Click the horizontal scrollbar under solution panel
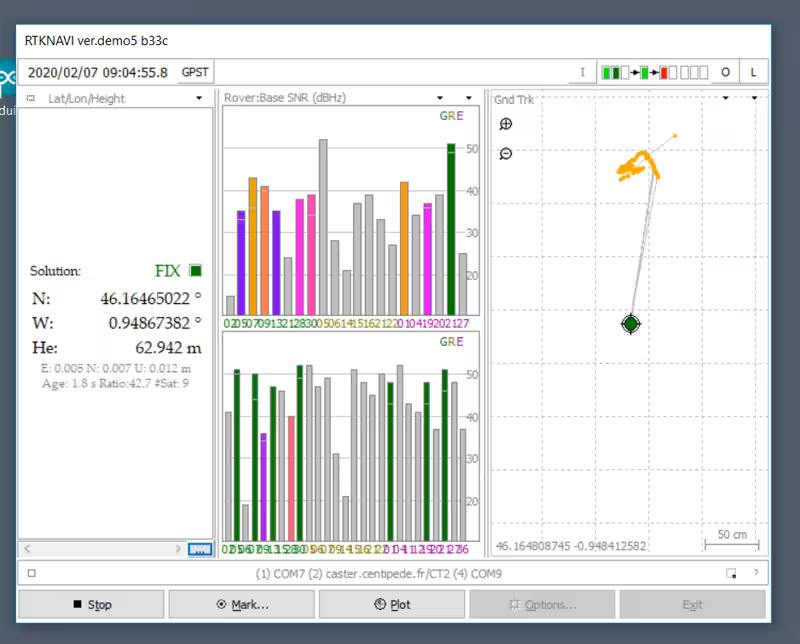The height and width of the screenshot is (644, 800). coord(100,549)
